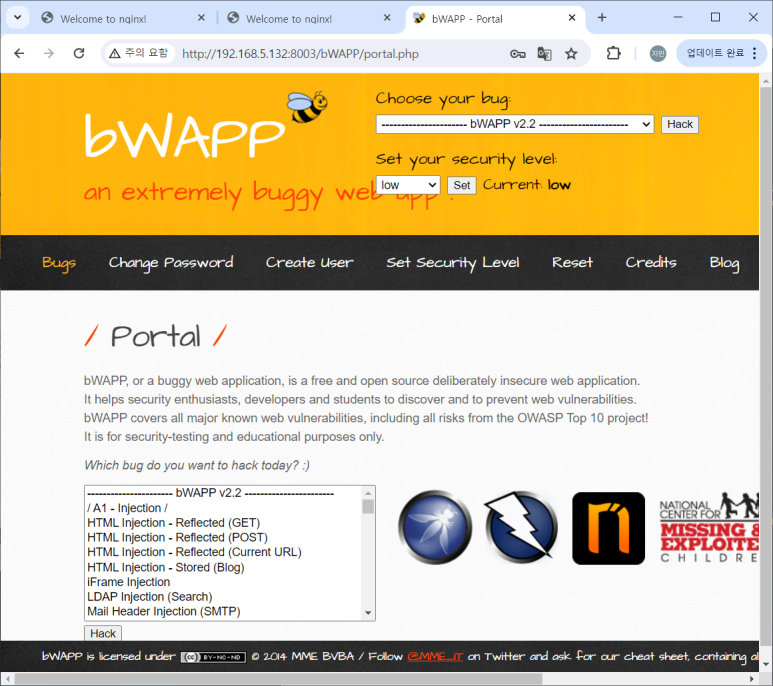Open Create User in the nav bar
Viewport: 773px width, 686px height.
310,262
